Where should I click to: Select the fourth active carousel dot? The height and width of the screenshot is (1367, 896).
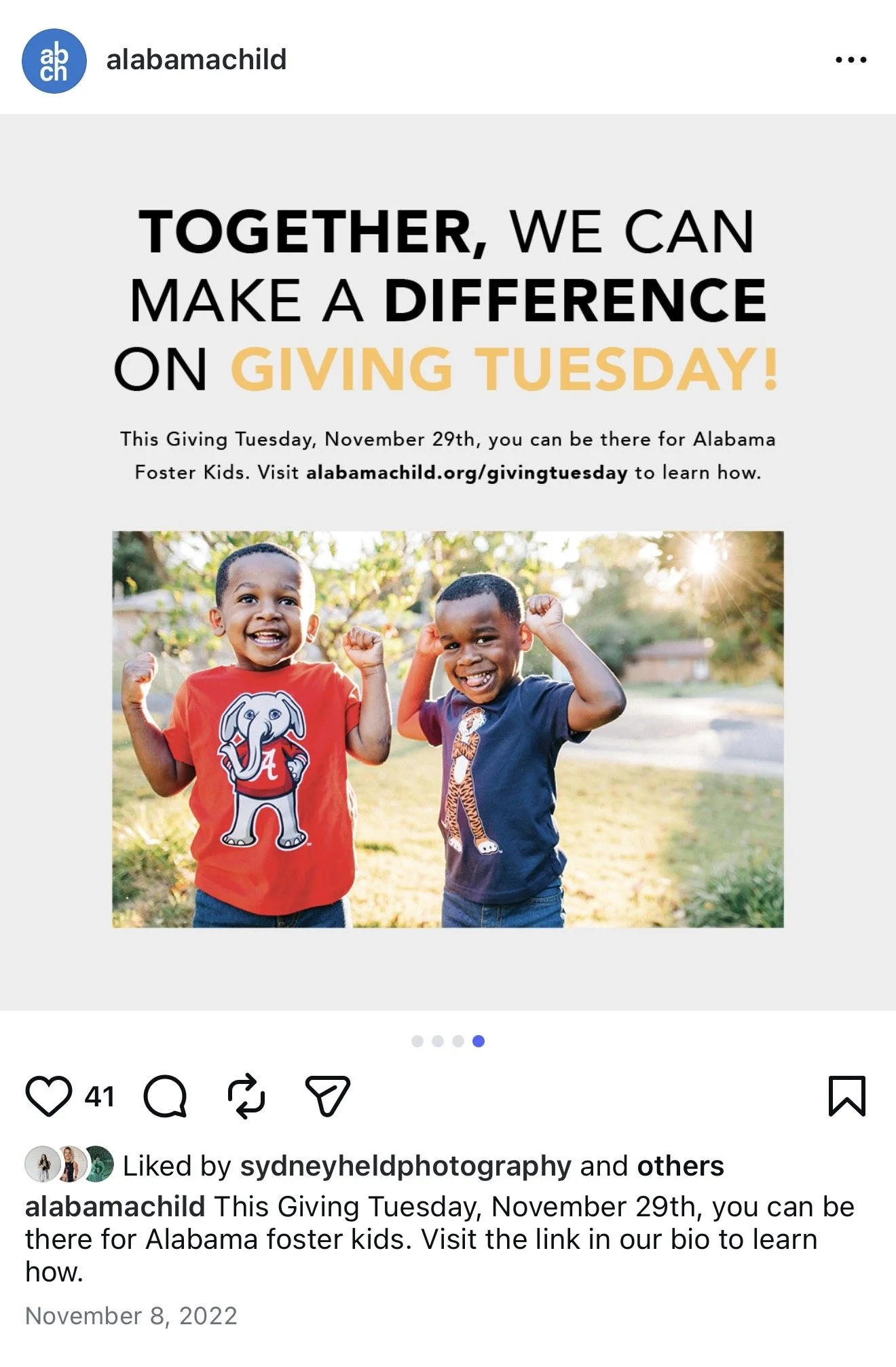479,1041
